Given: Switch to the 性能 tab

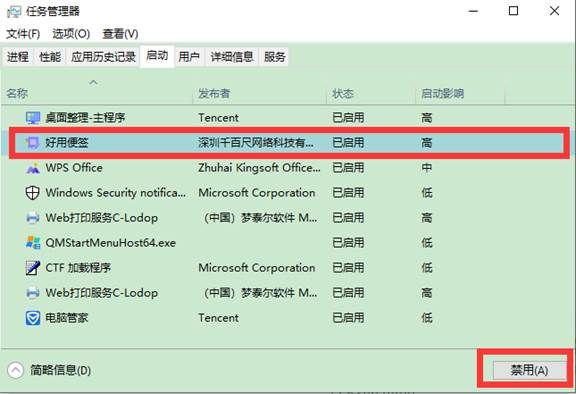Looking at the screenshot, I should click(x=50, y=57).
